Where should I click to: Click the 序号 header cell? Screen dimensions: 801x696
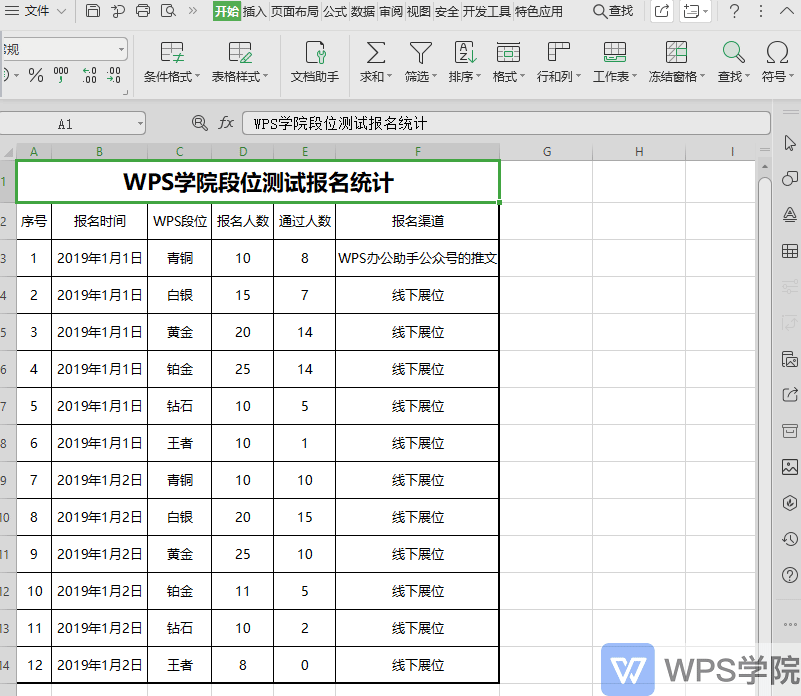coord(34,221)
